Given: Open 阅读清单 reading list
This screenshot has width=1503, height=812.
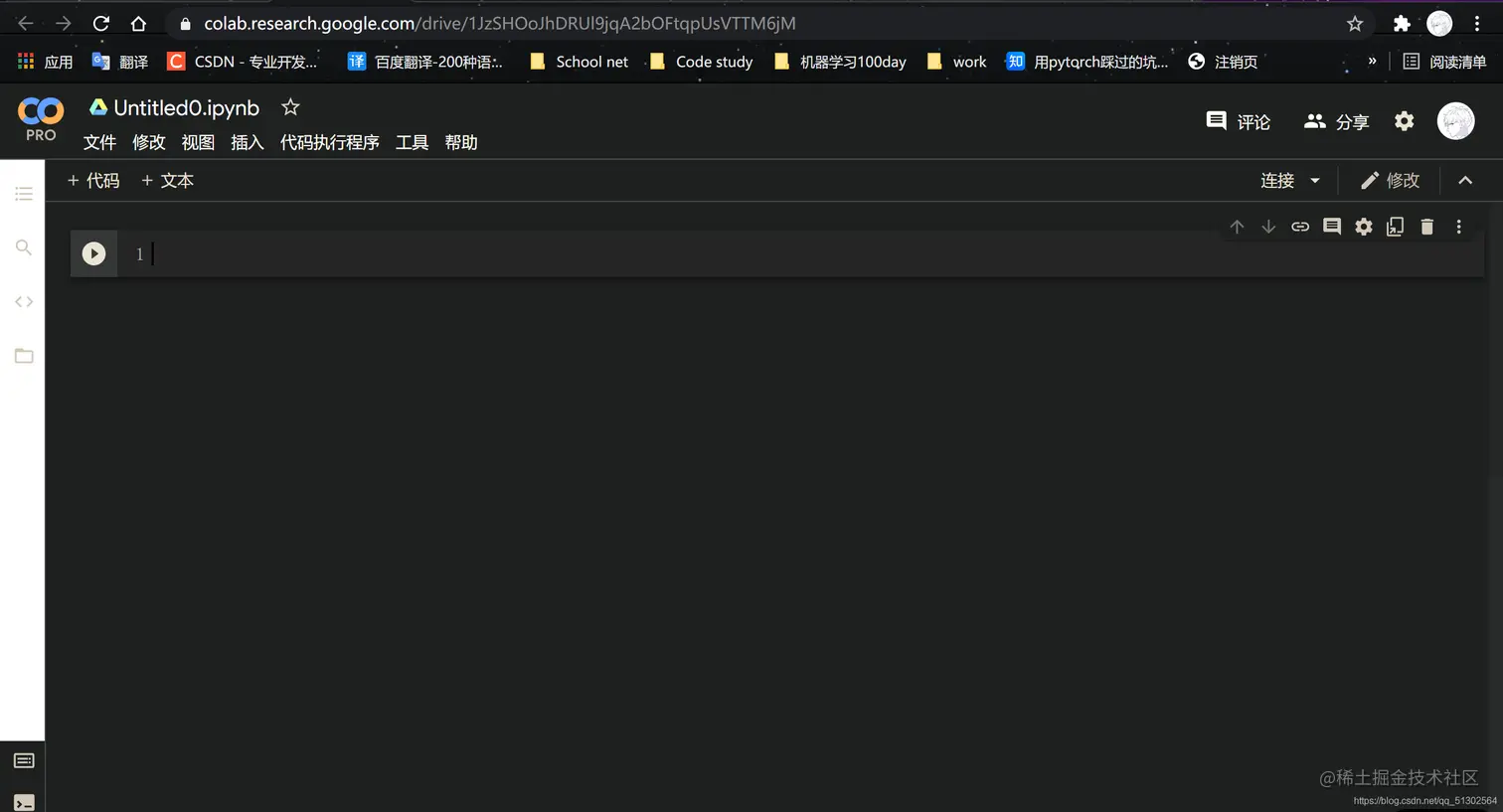Looking at the screenshot, I should click(x=1444, y=62).
